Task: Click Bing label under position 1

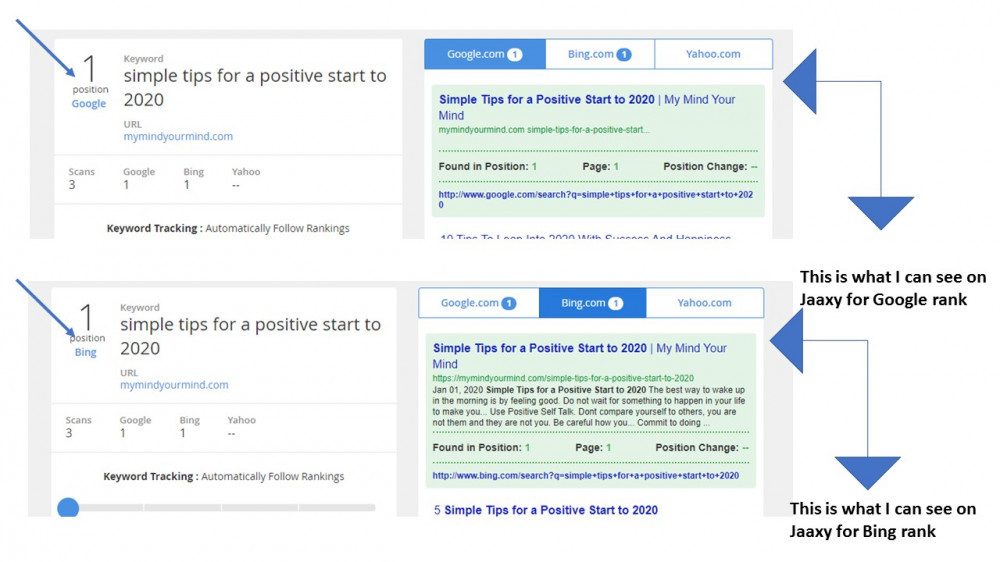Action: point(85,352)
